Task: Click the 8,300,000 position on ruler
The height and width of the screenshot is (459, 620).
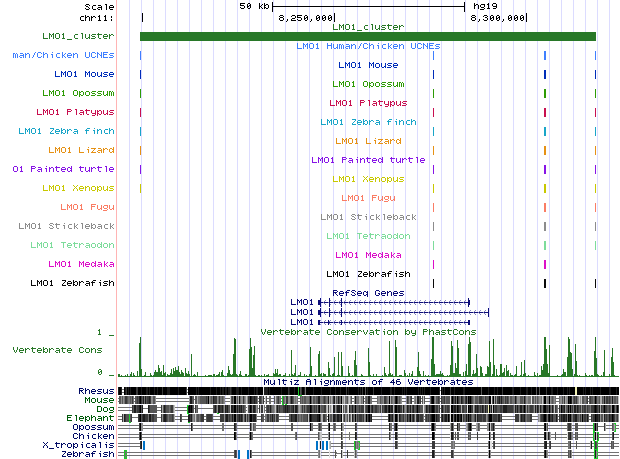Action: (x=499, y=18)
